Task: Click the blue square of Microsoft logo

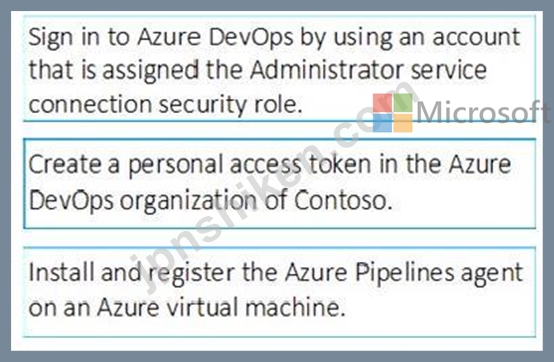Action: (383, 123)
